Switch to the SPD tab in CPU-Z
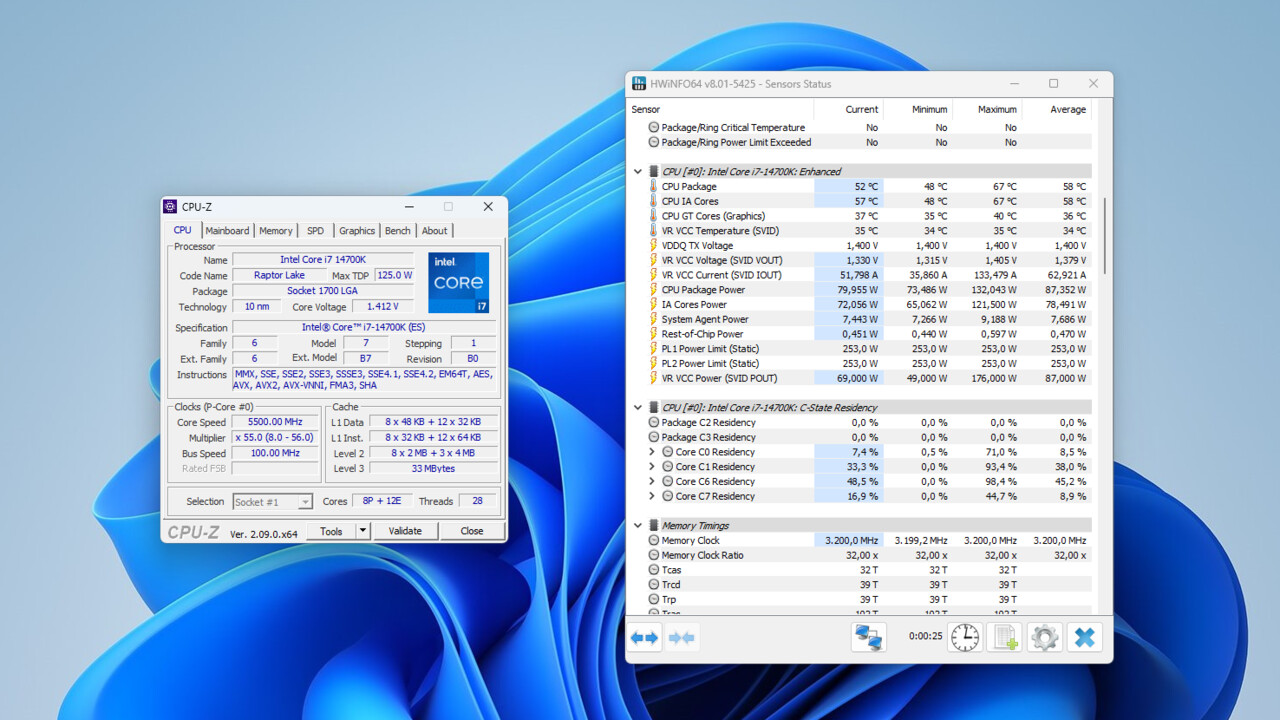The height and width of the screenshot is (720, 1280). [315, 230]
